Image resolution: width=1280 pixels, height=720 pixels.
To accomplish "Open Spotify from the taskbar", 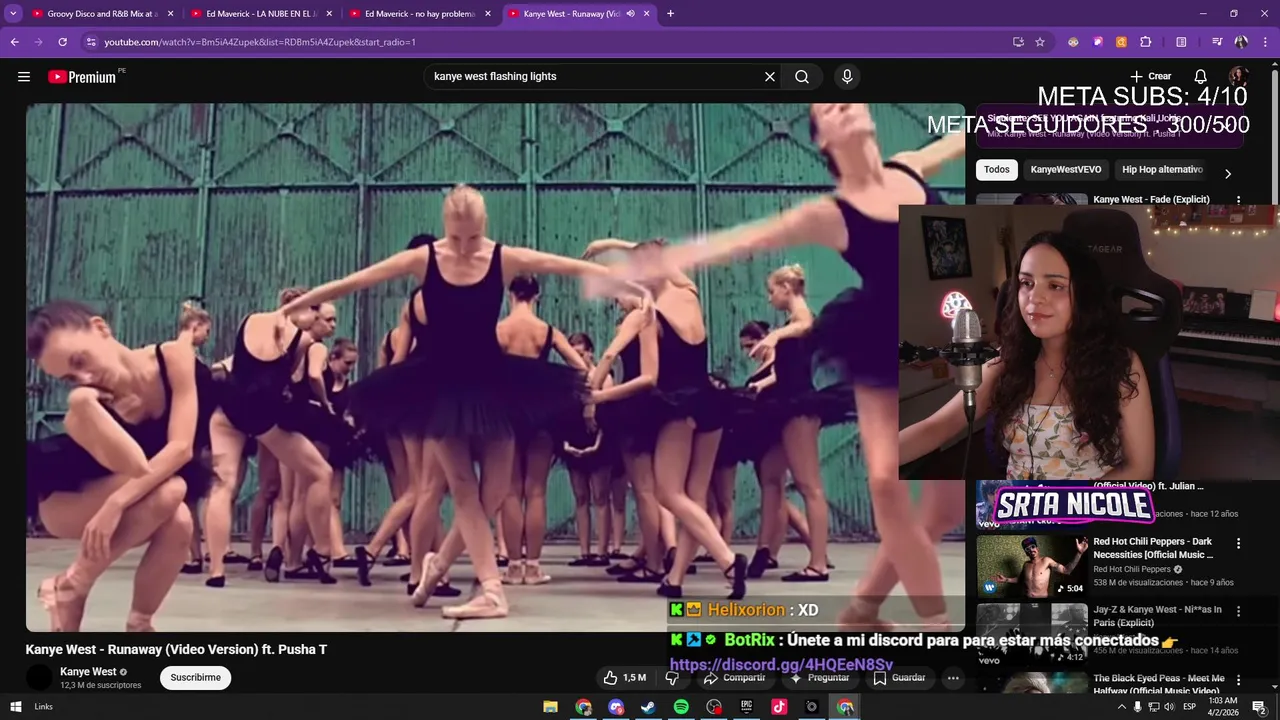I will pos(681,707).
